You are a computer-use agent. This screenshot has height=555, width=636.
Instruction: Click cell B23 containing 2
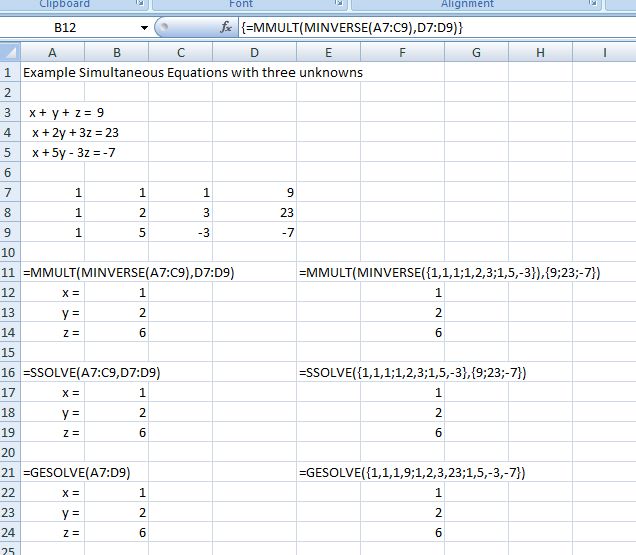[117, 512]
